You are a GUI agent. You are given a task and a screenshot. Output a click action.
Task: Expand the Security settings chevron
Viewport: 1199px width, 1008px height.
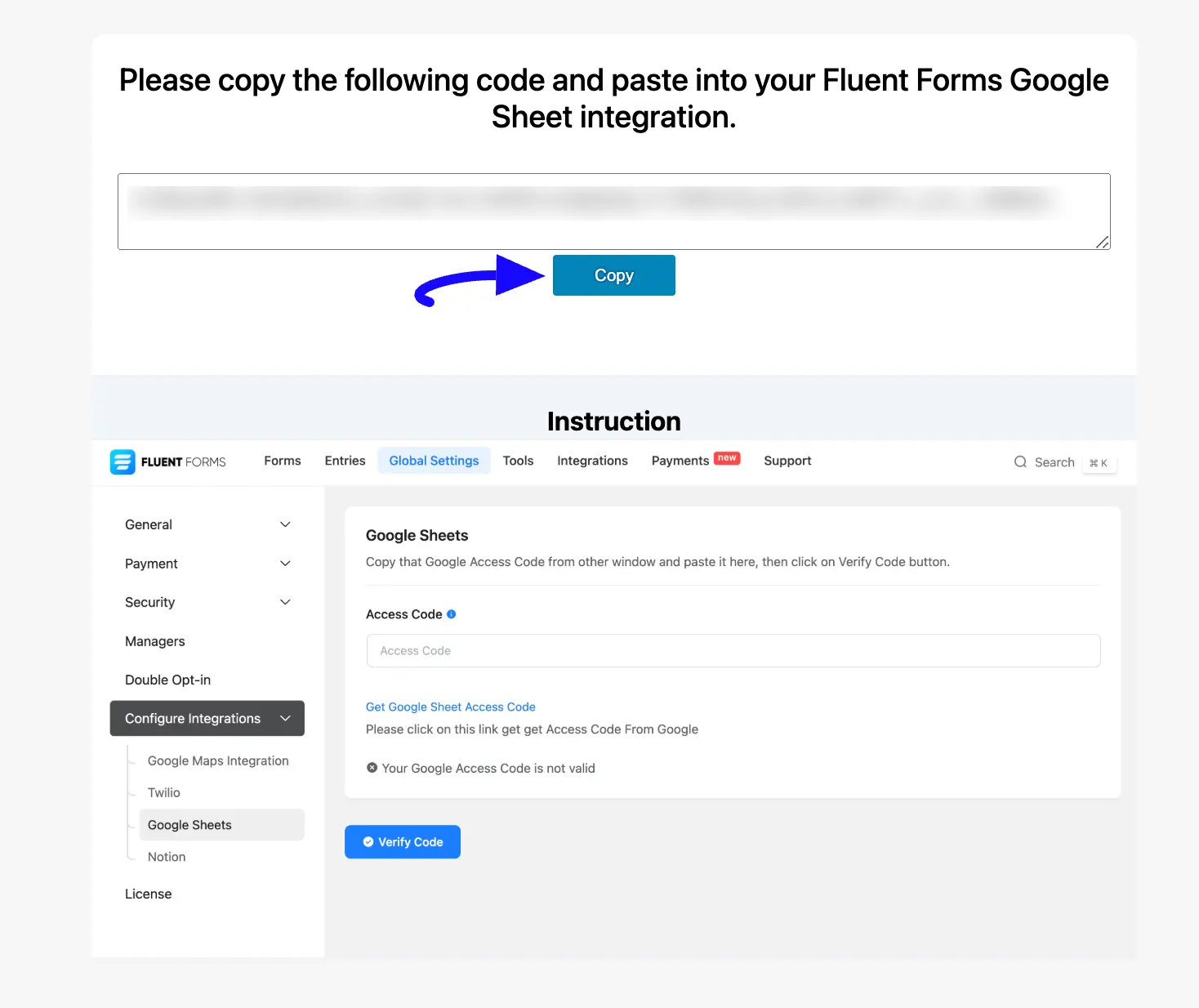(x=285, y=602)
